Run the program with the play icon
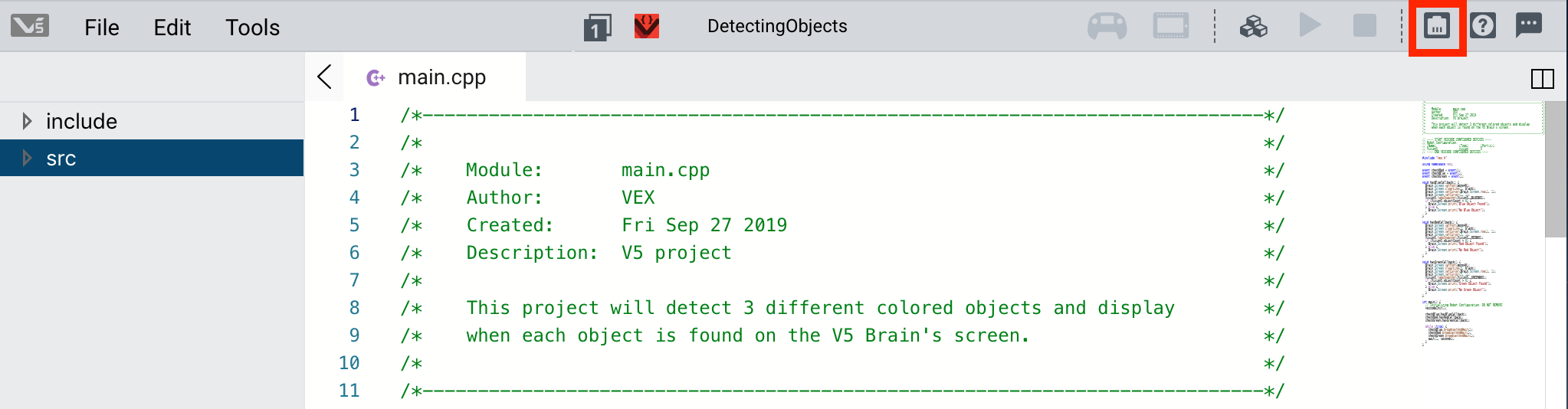Image resolution: width=1568 pixels, height=409 pixels. pos(1310,26)
